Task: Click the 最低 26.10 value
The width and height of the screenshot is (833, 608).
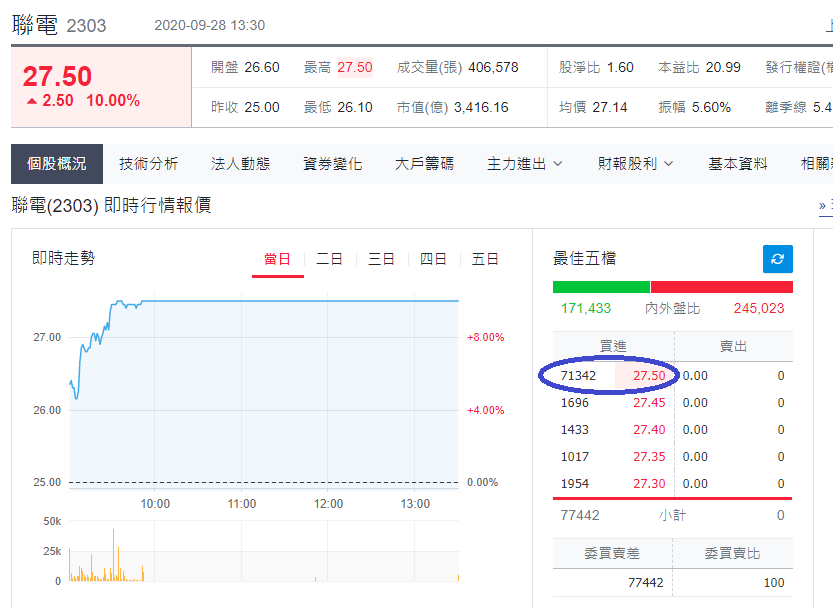Action: click(355, 107)
